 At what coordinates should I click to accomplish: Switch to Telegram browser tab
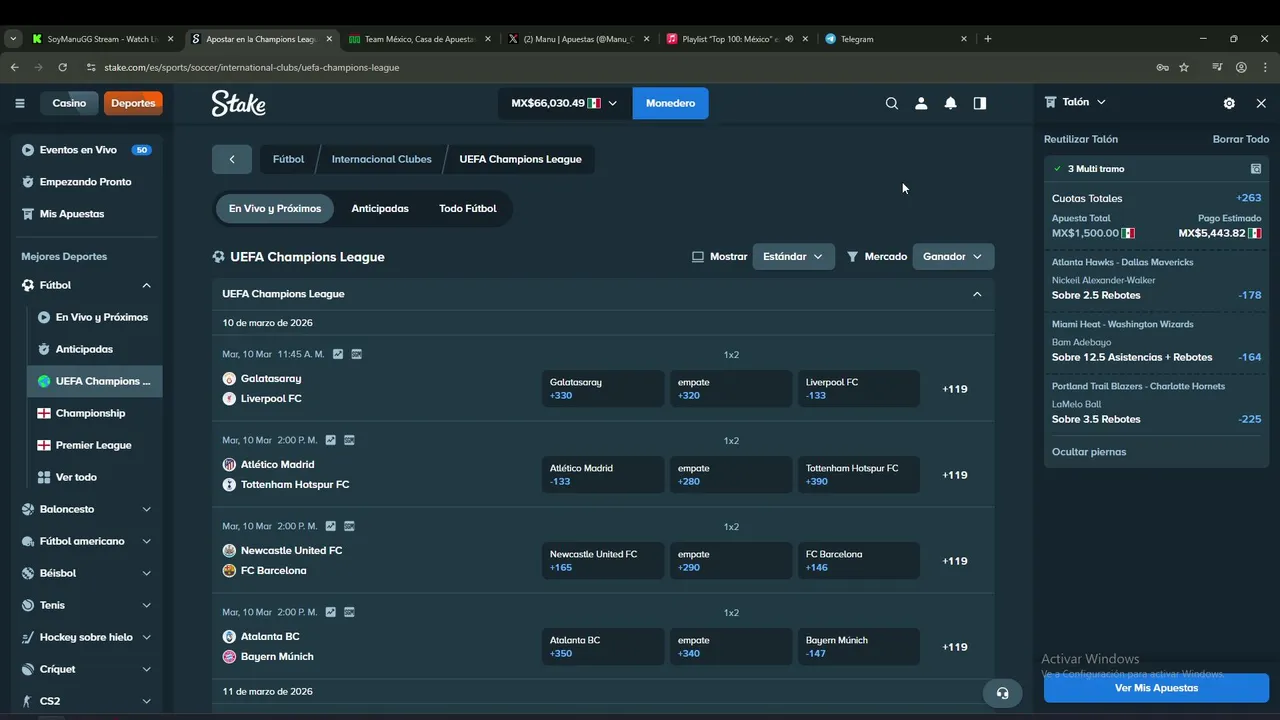[897, 39]
